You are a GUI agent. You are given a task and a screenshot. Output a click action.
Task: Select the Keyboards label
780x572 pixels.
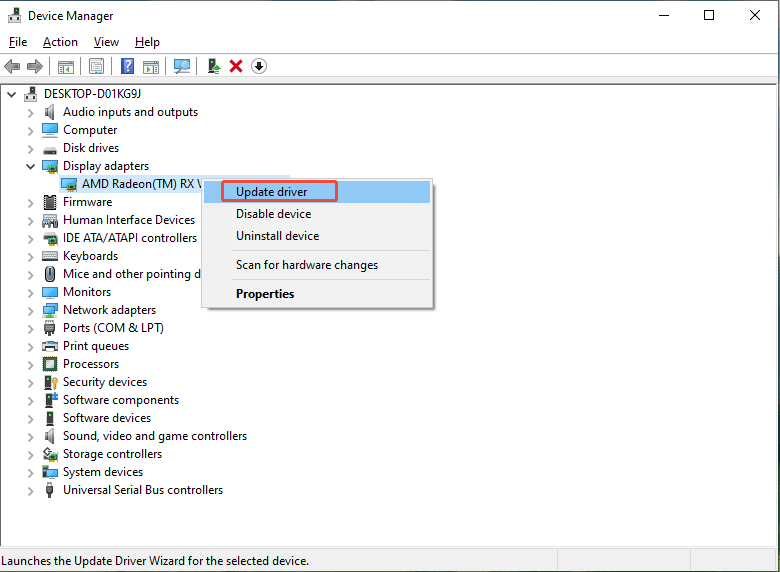click(91, 256)
